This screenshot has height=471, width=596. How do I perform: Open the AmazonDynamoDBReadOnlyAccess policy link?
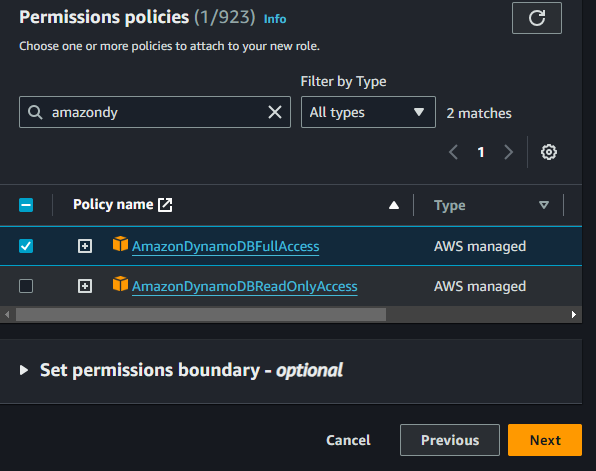244,286
